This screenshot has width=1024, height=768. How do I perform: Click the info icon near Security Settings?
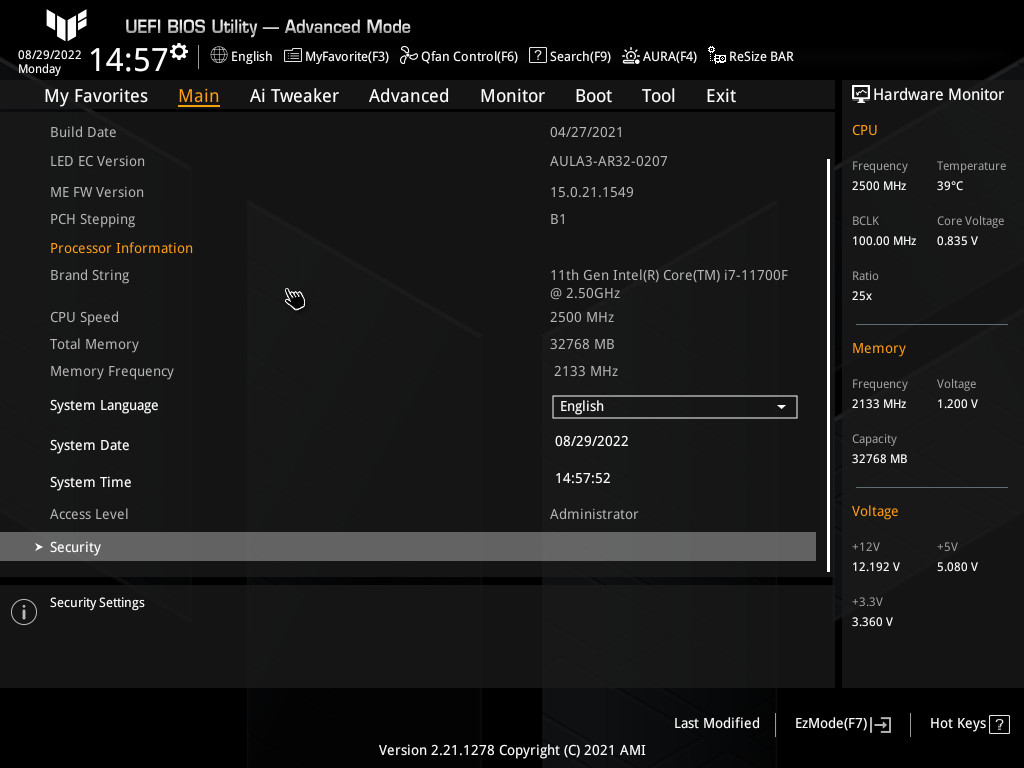pyautogui.click(x=23, y=611)
